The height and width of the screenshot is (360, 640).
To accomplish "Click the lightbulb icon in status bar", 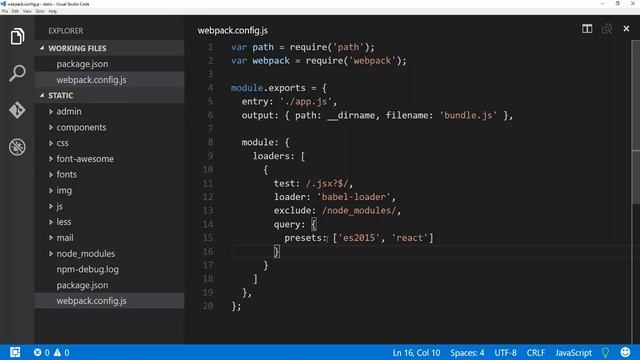I will (x=605, y=352).
